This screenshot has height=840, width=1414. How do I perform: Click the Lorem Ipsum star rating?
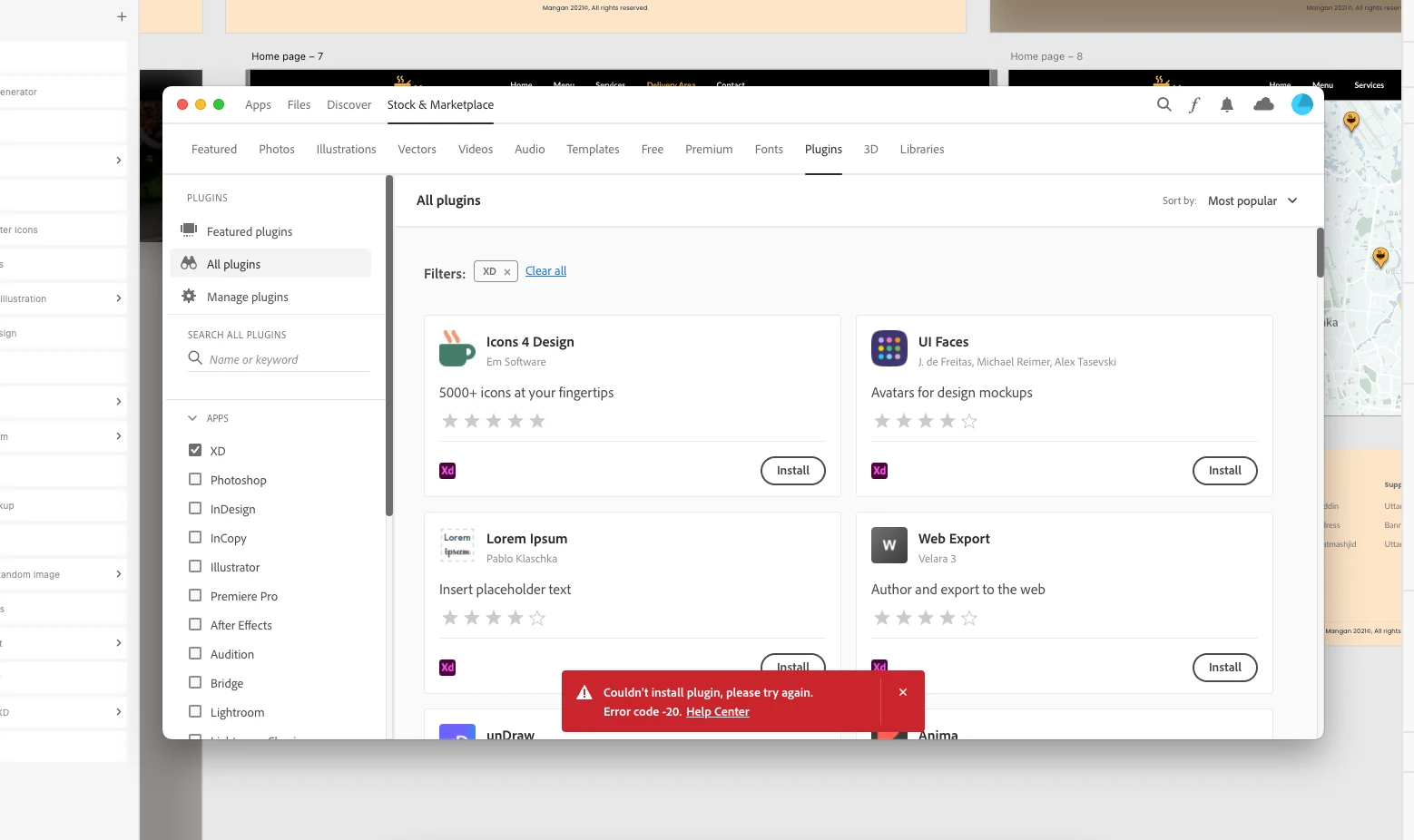[494, 618]
